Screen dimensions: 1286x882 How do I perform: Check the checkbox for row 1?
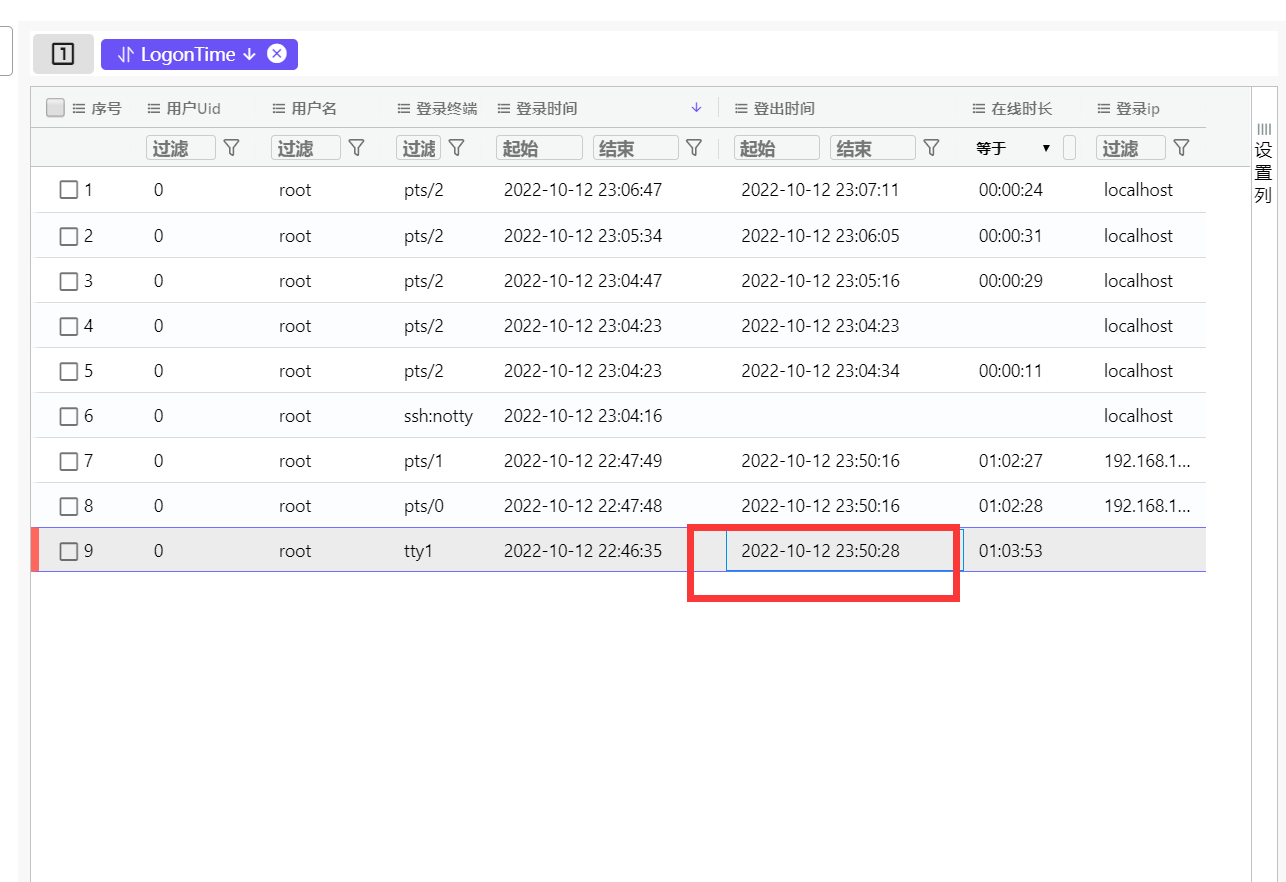(69, 190)
